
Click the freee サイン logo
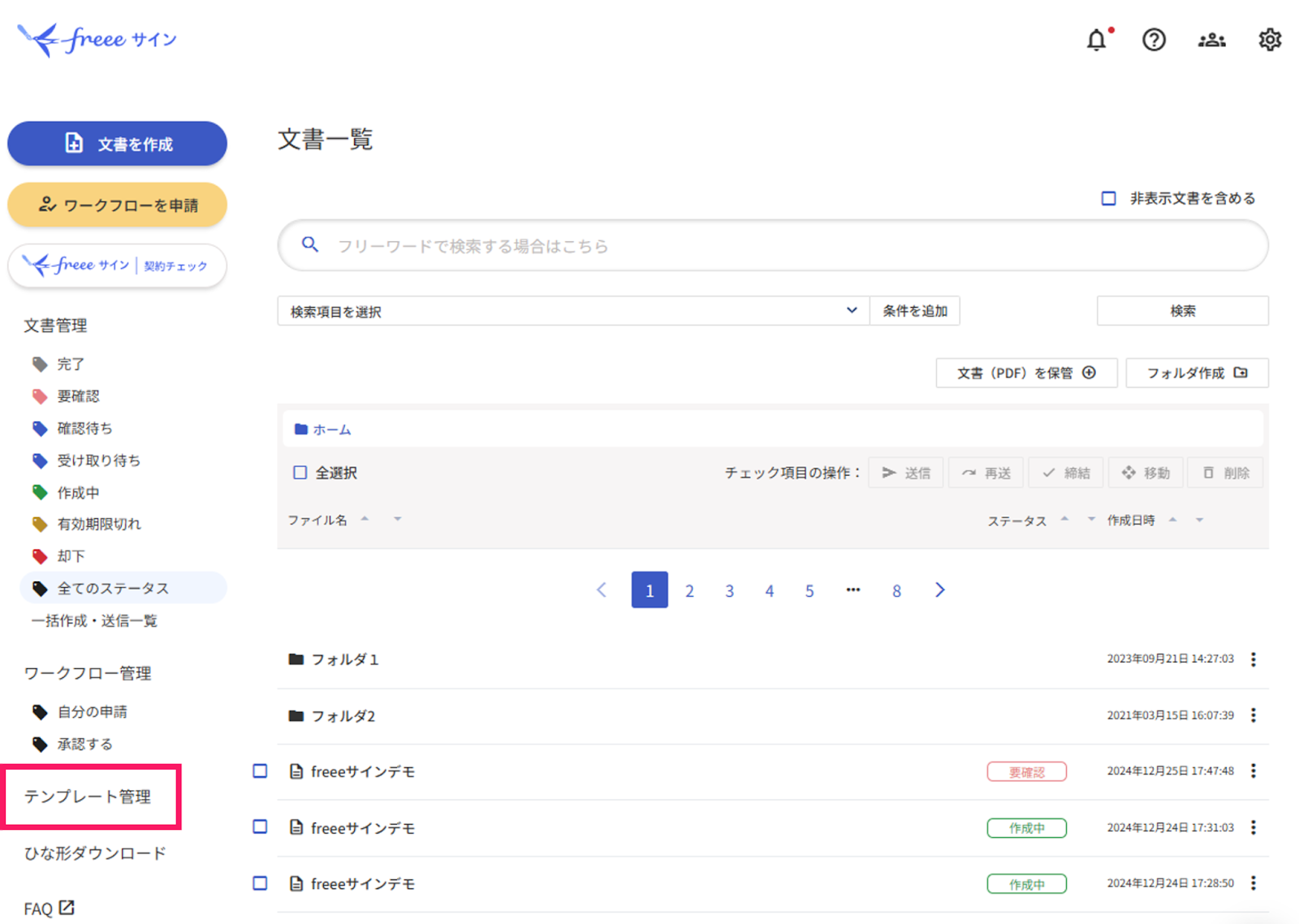click(97, 39)
